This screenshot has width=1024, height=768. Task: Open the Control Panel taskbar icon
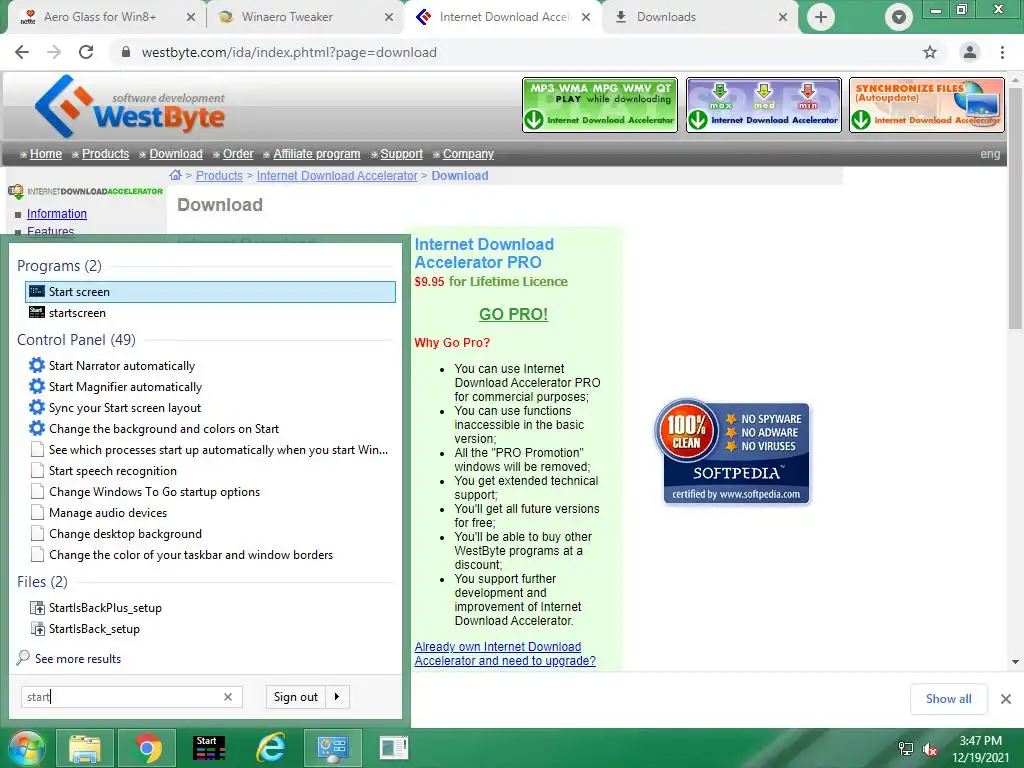332,748
